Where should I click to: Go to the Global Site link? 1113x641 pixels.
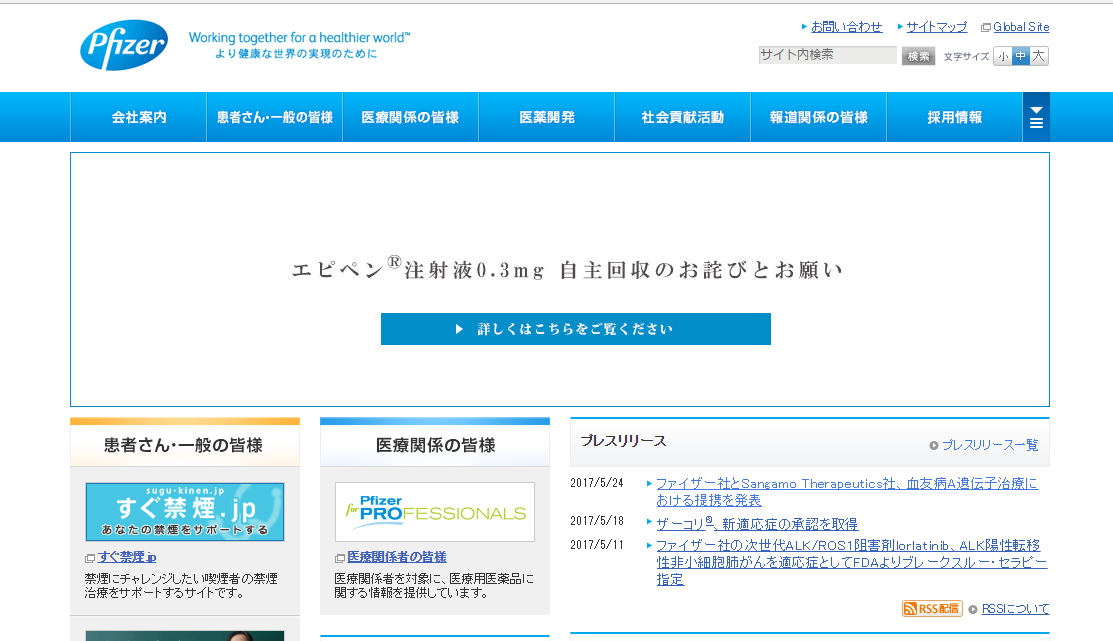1021,27
